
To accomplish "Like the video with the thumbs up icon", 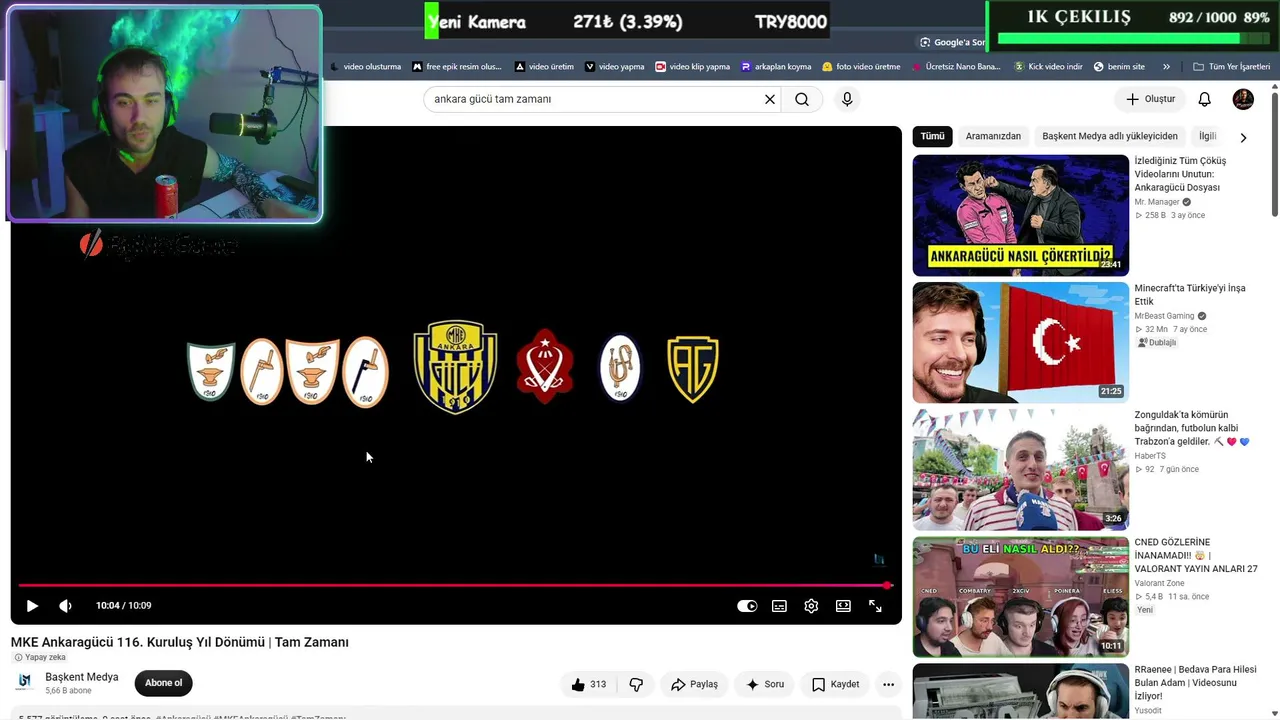I will click(588, 685).
